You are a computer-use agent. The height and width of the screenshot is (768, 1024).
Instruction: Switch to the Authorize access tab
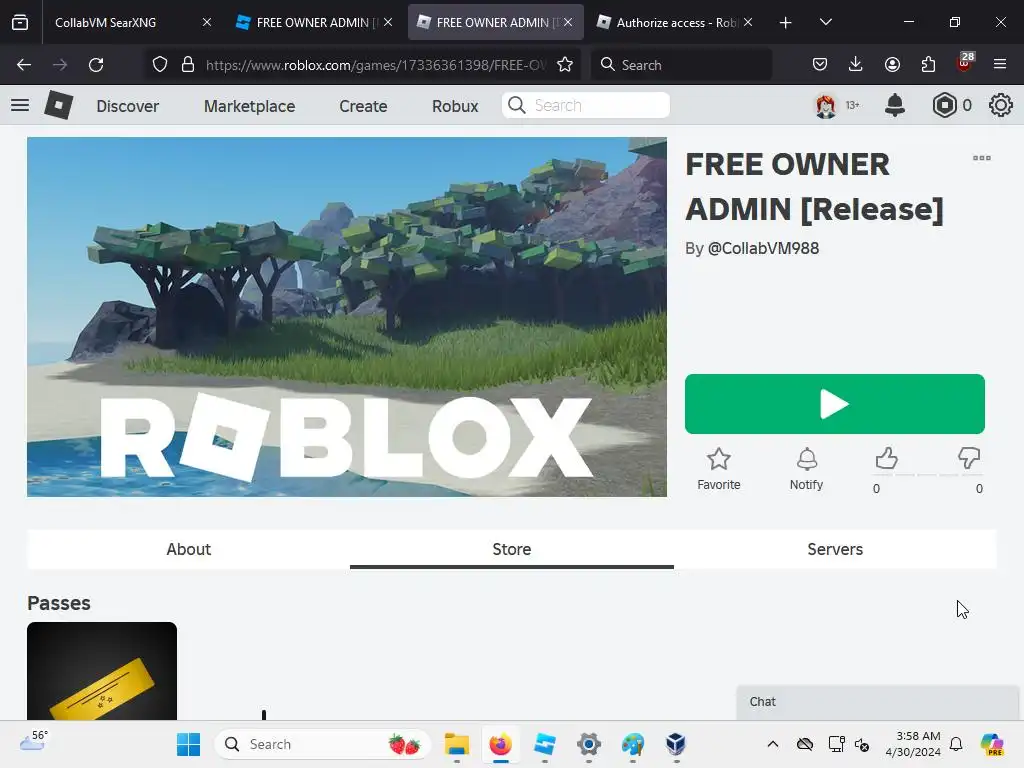676,22
